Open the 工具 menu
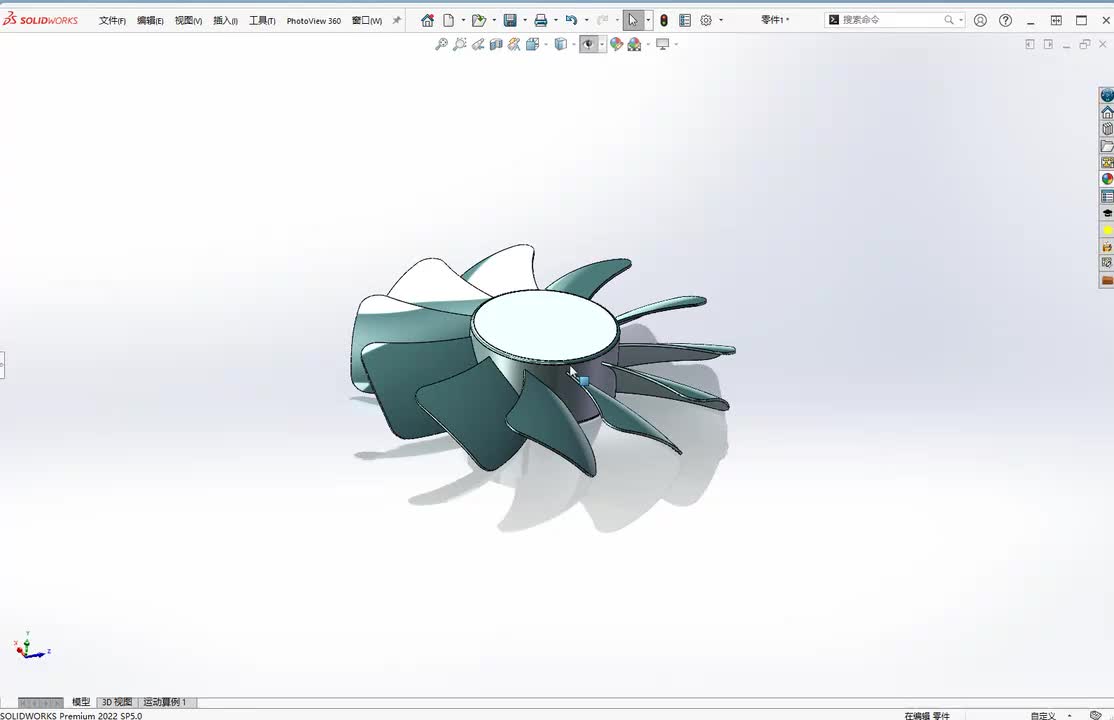Image resolution: width=1114 pixels, height=720 pixels. [262, 21]
